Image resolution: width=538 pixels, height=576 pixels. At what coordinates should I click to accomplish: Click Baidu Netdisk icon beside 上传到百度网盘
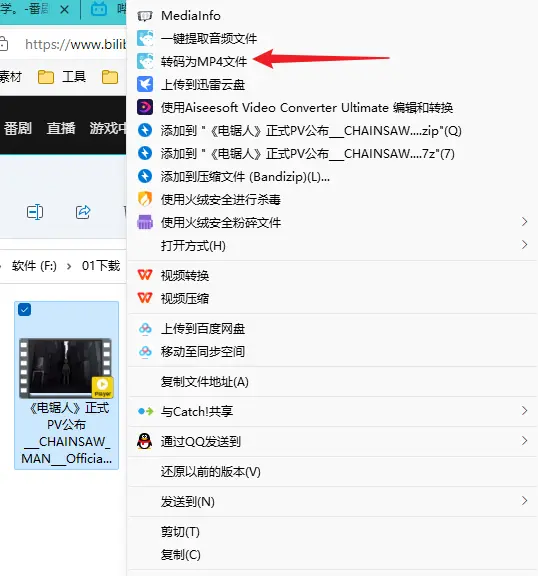tap(145, 328)
